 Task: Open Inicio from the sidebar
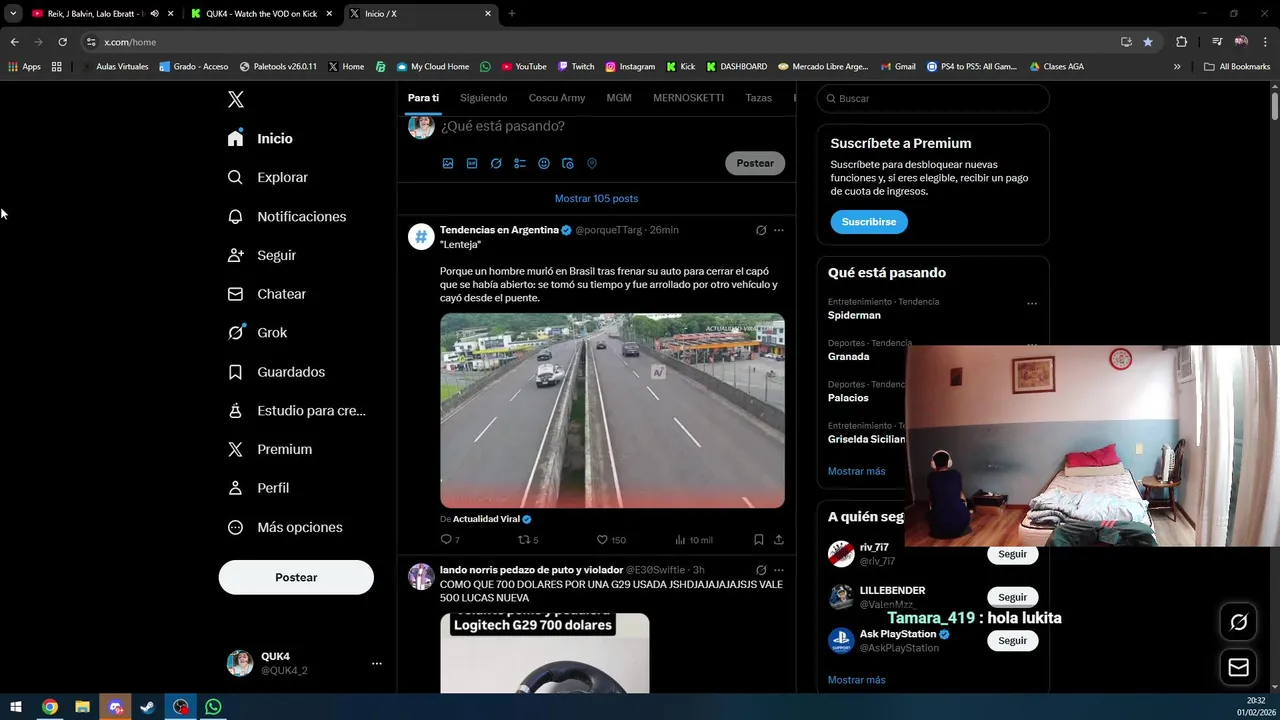261,138
